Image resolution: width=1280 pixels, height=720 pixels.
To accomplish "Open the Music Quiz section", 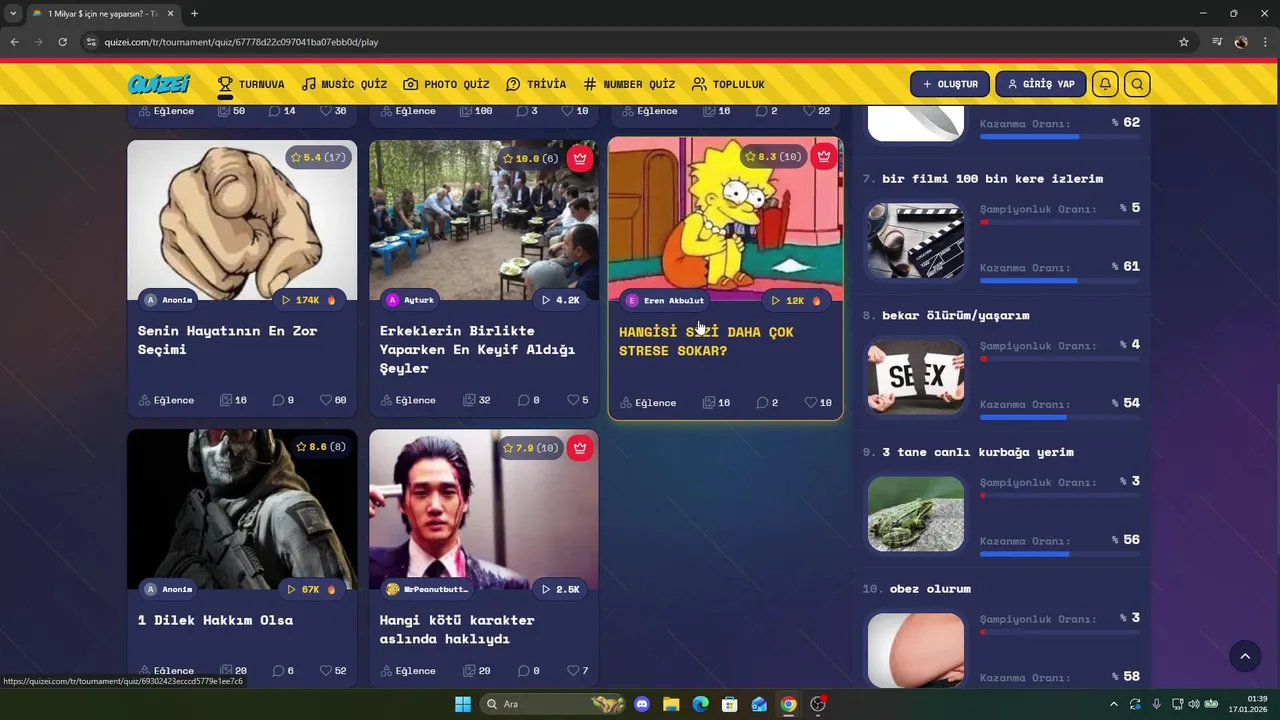I will (344, 84).
